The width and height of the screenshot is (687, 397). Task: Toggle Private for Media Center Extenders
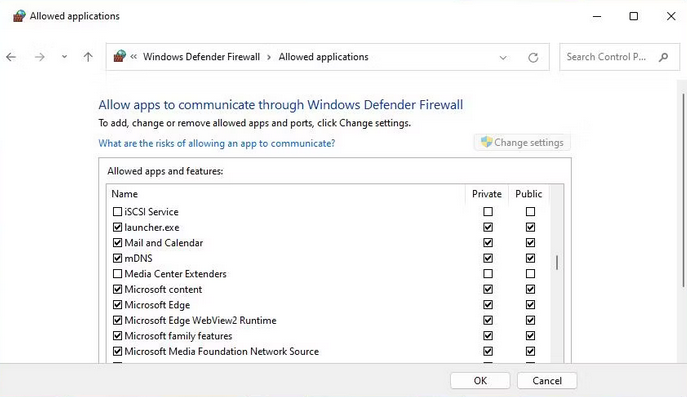(x=488, y=273)
